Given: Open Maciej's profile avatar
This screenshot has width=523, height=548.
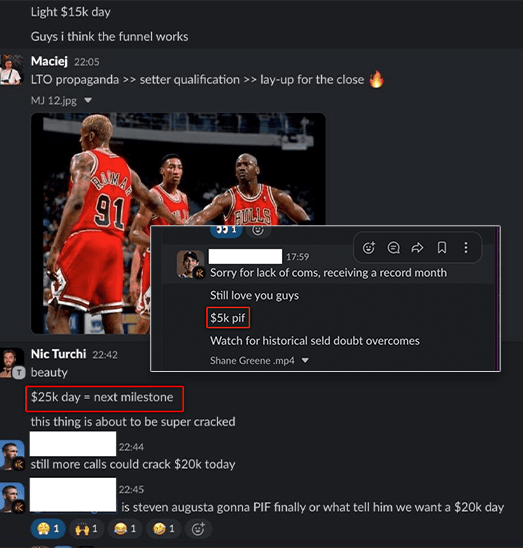Looking at the screenshot, I should 12,70.
